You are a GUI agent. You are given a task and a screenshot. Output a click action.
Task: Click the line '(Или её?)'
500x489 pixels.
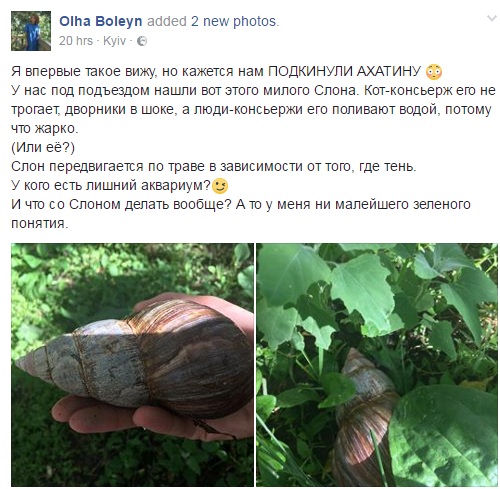point(43,147)
